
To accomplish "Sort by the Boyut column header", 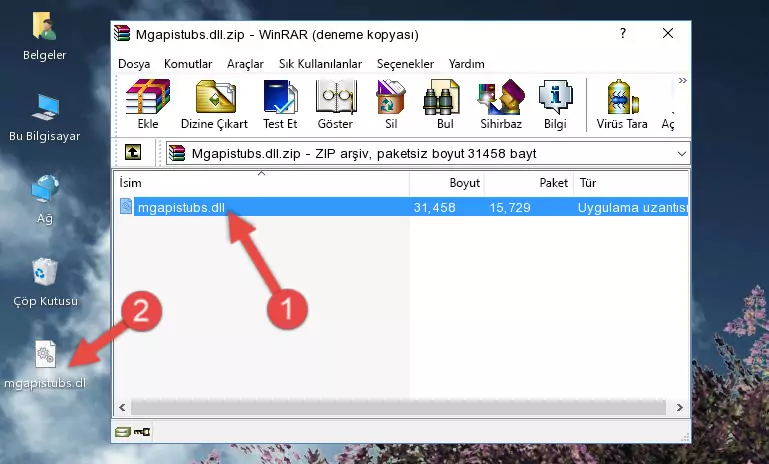I will [x=447, y=183].
